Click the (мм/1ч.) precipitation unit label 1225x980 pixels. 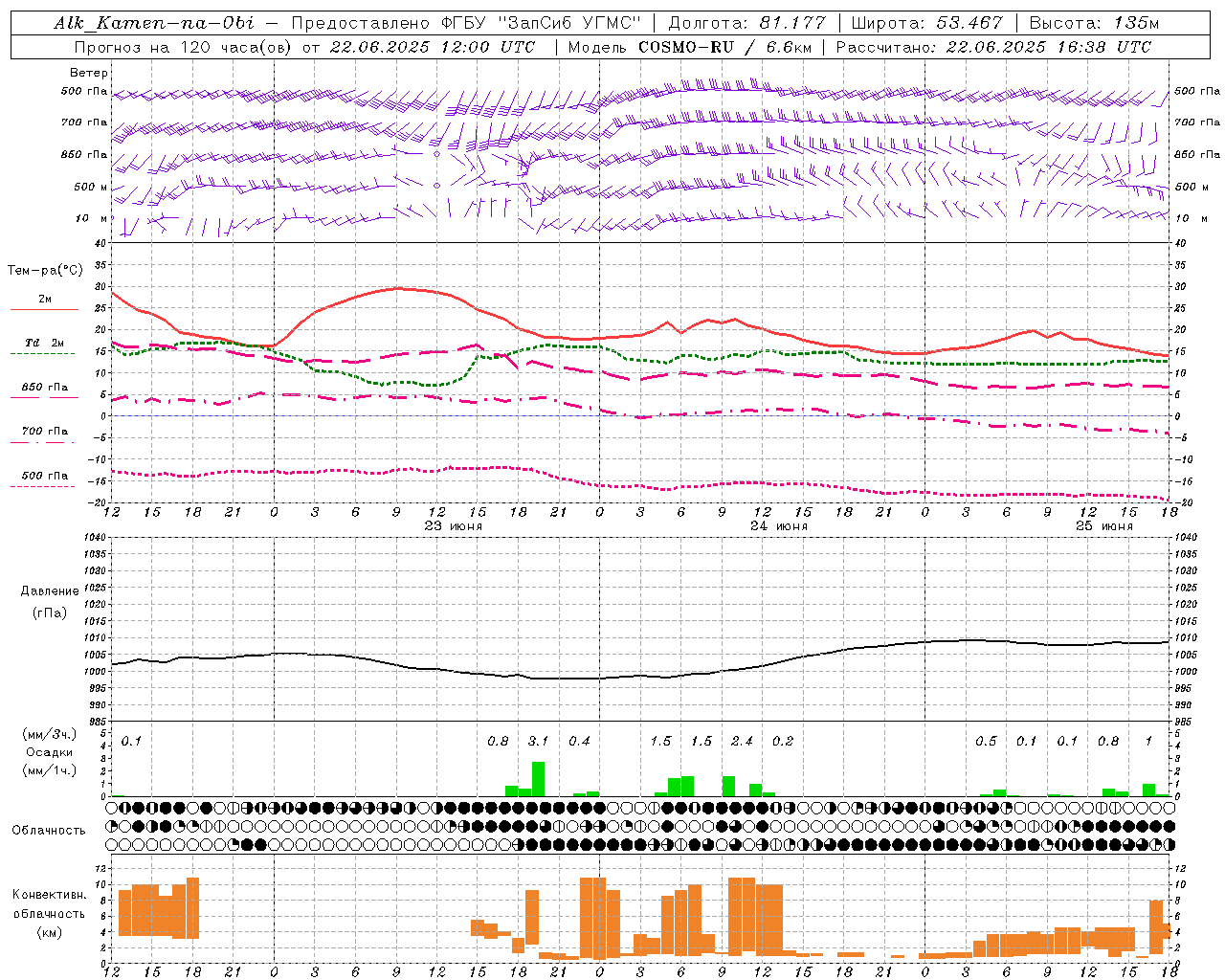[49, 771]
